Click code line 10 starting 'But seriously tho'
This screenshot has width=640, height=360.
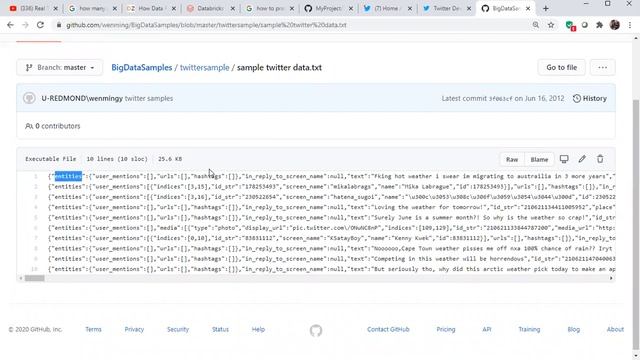(331, 269)
